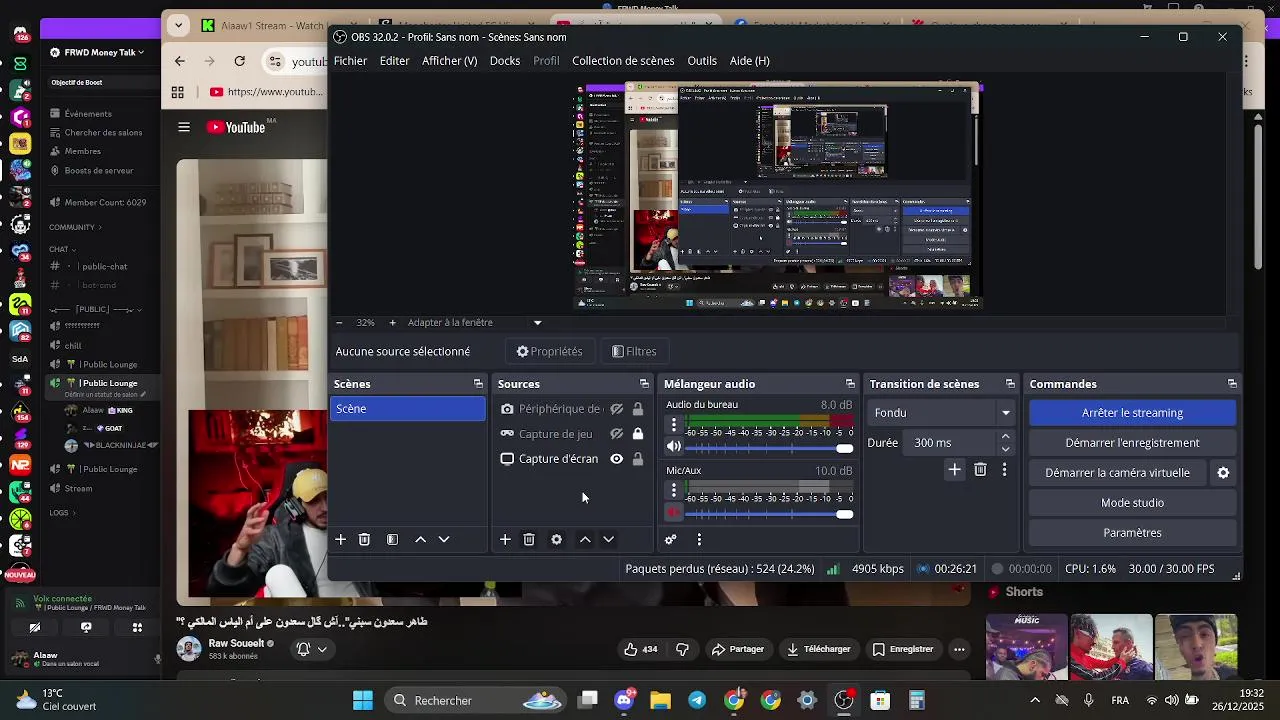Unlock the Capture de jeu source
The height and width of the screenshot is (720, 1280).
638,434
